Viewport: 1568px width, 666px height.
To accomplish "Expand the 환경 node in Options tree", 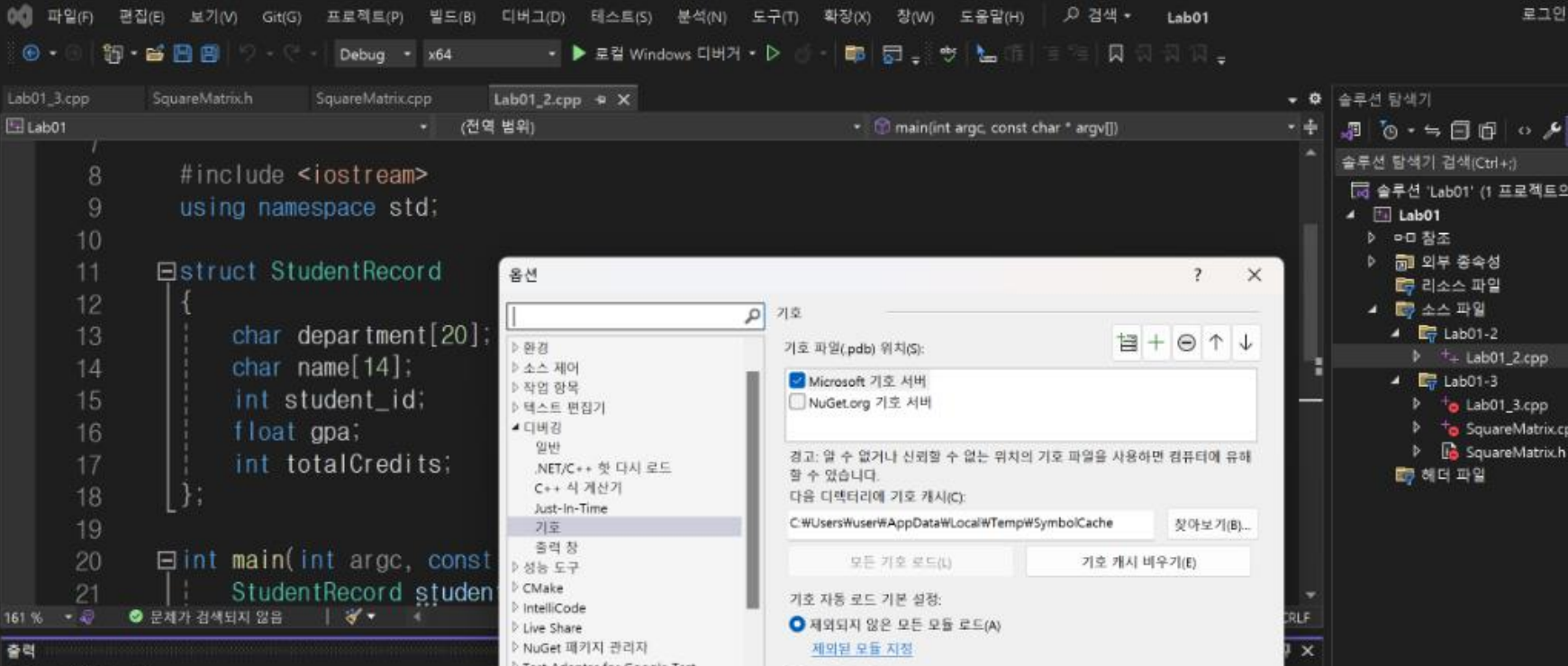I will [x=515, y=347].
